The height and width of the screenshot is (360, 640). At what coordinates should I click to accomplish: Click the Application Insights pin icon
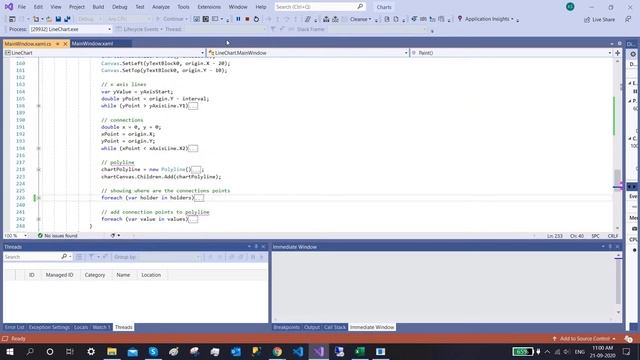(x=460, y=19)
